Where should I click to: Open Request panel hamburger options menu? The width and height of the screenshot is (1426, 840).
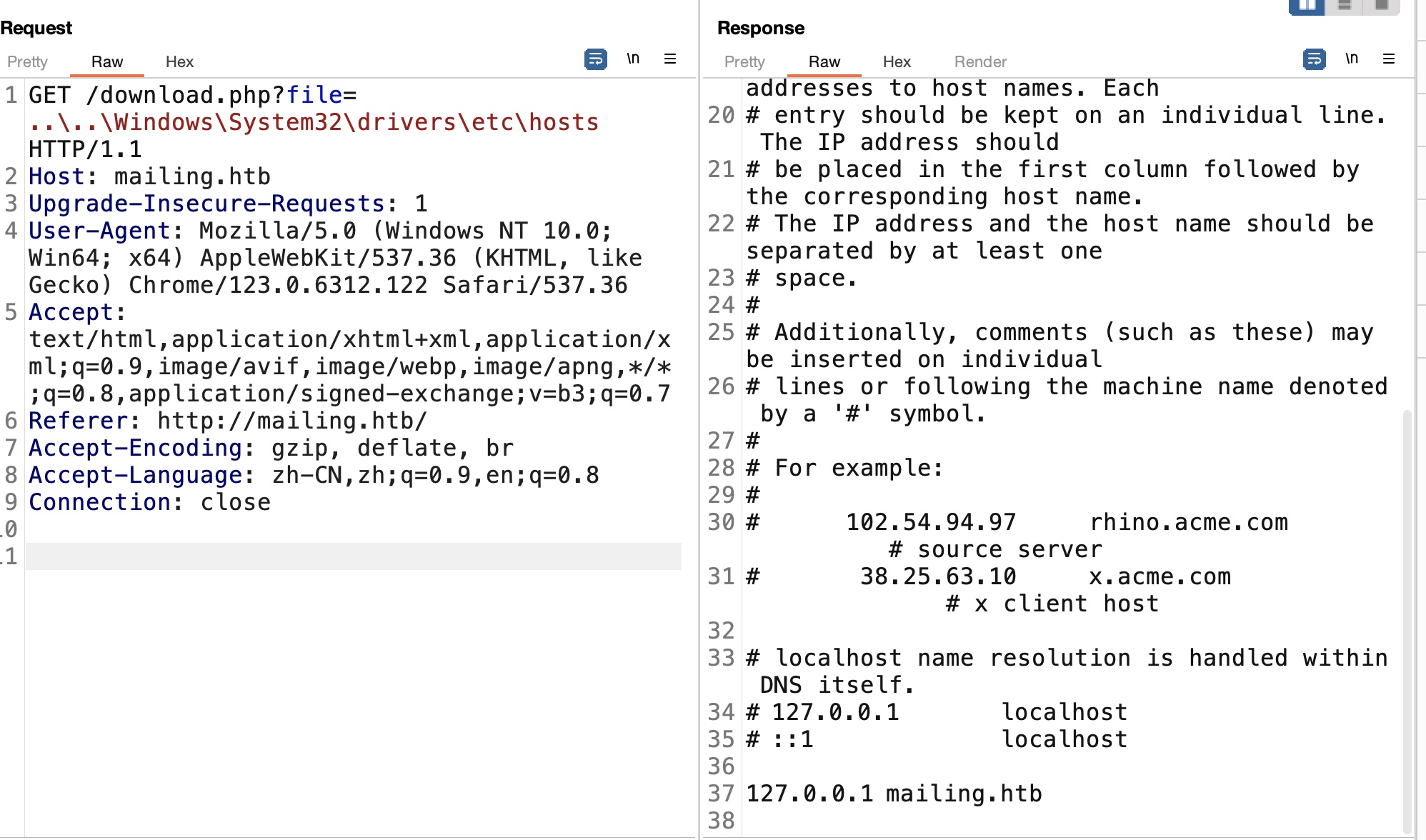tap(670, 59)
